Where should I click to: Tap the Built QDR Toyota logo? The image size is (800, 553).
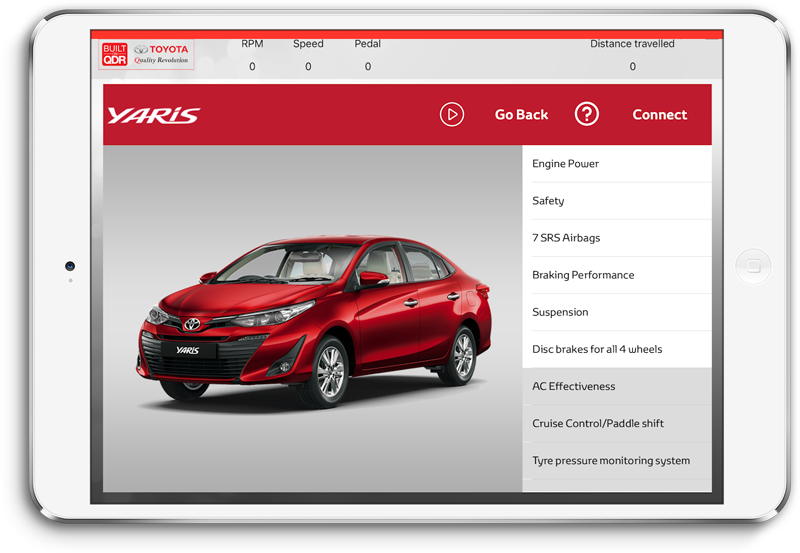tap(147, 54)
